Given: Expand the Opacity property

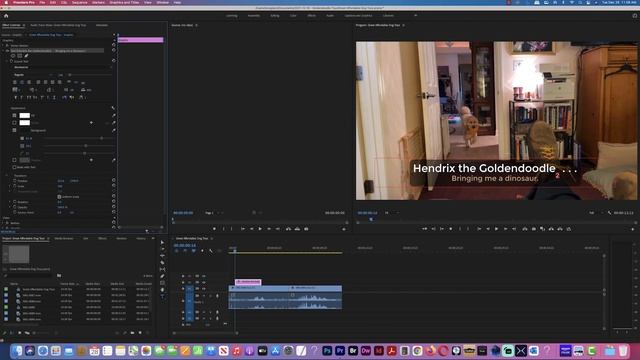Looking at the screenshot, I should pyautogui.click(x=10, y=207).
